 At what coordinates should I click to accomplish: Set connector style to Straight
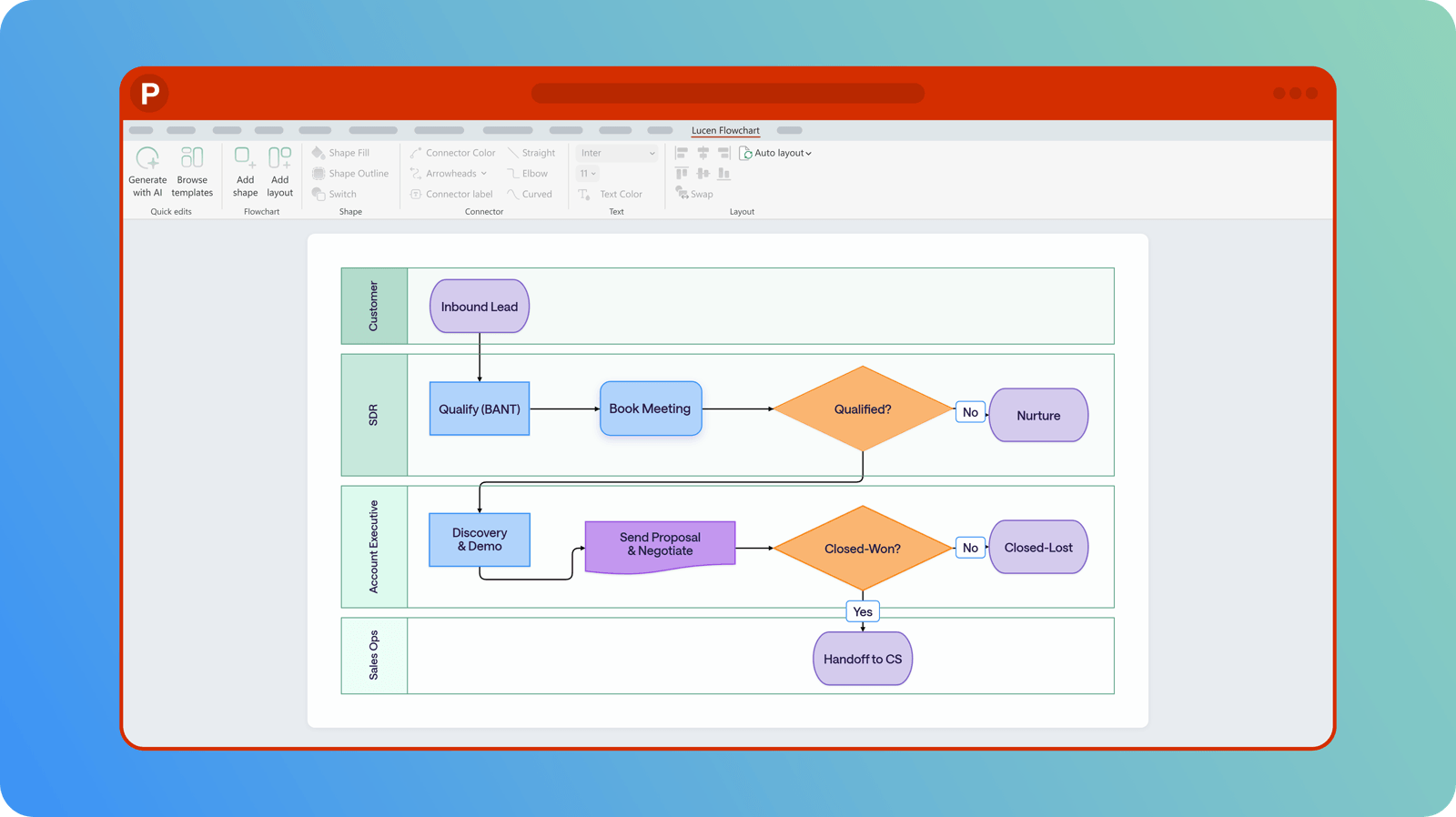(x=531, y=153)
